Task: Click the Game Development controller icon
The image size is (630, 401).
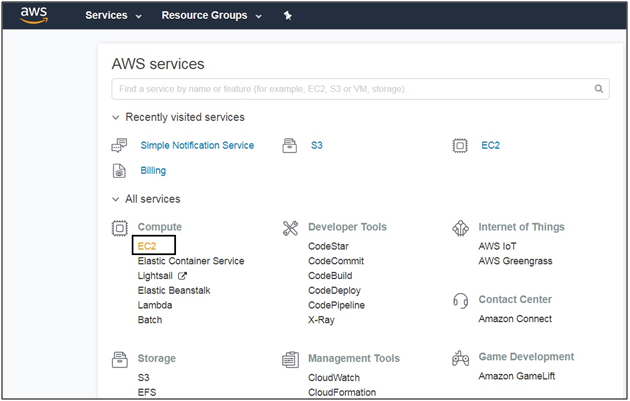Action: point(460,357)
